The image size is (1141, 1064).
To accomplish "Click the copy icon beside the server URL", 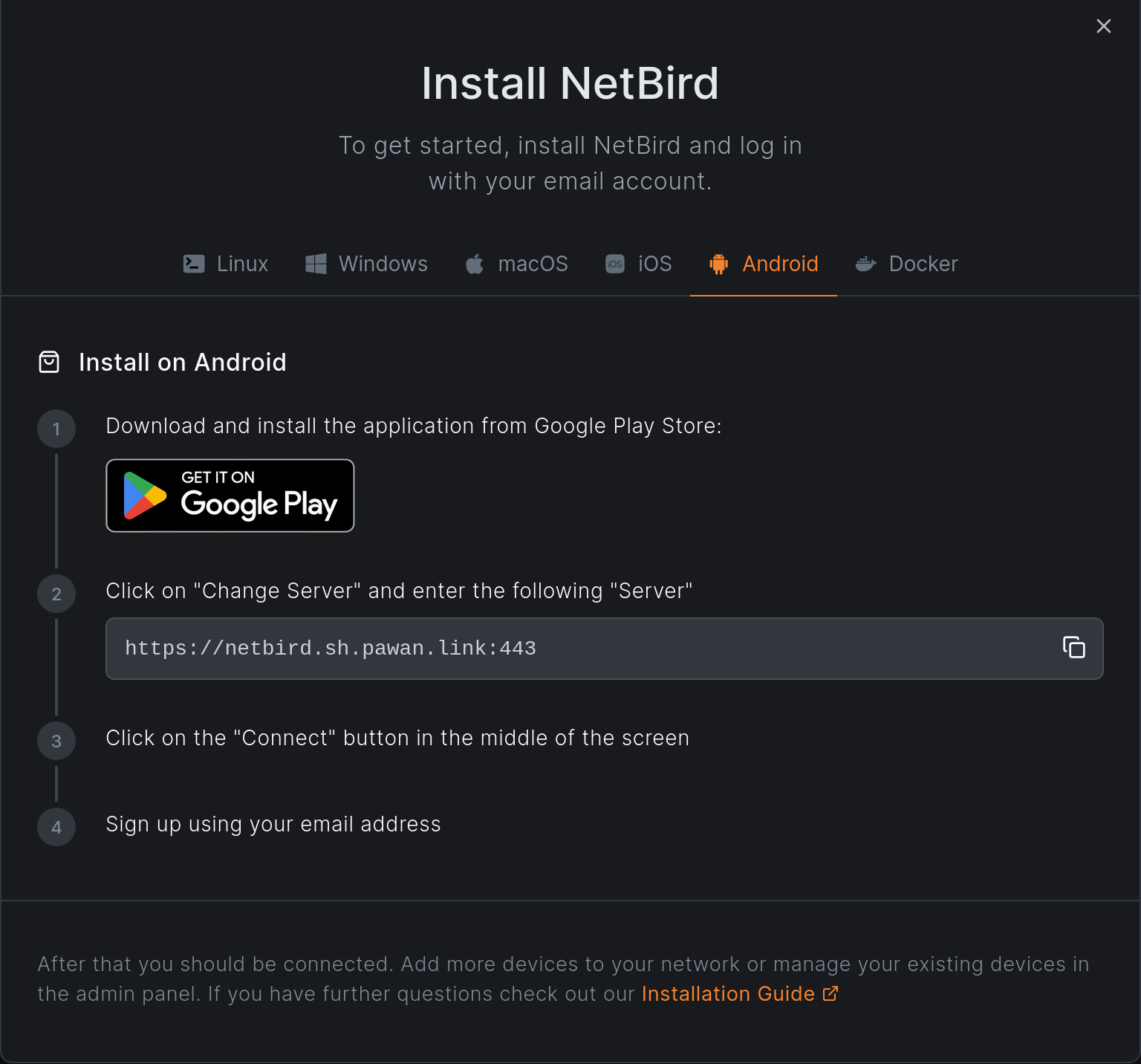I will click(x=1074, y=648).
